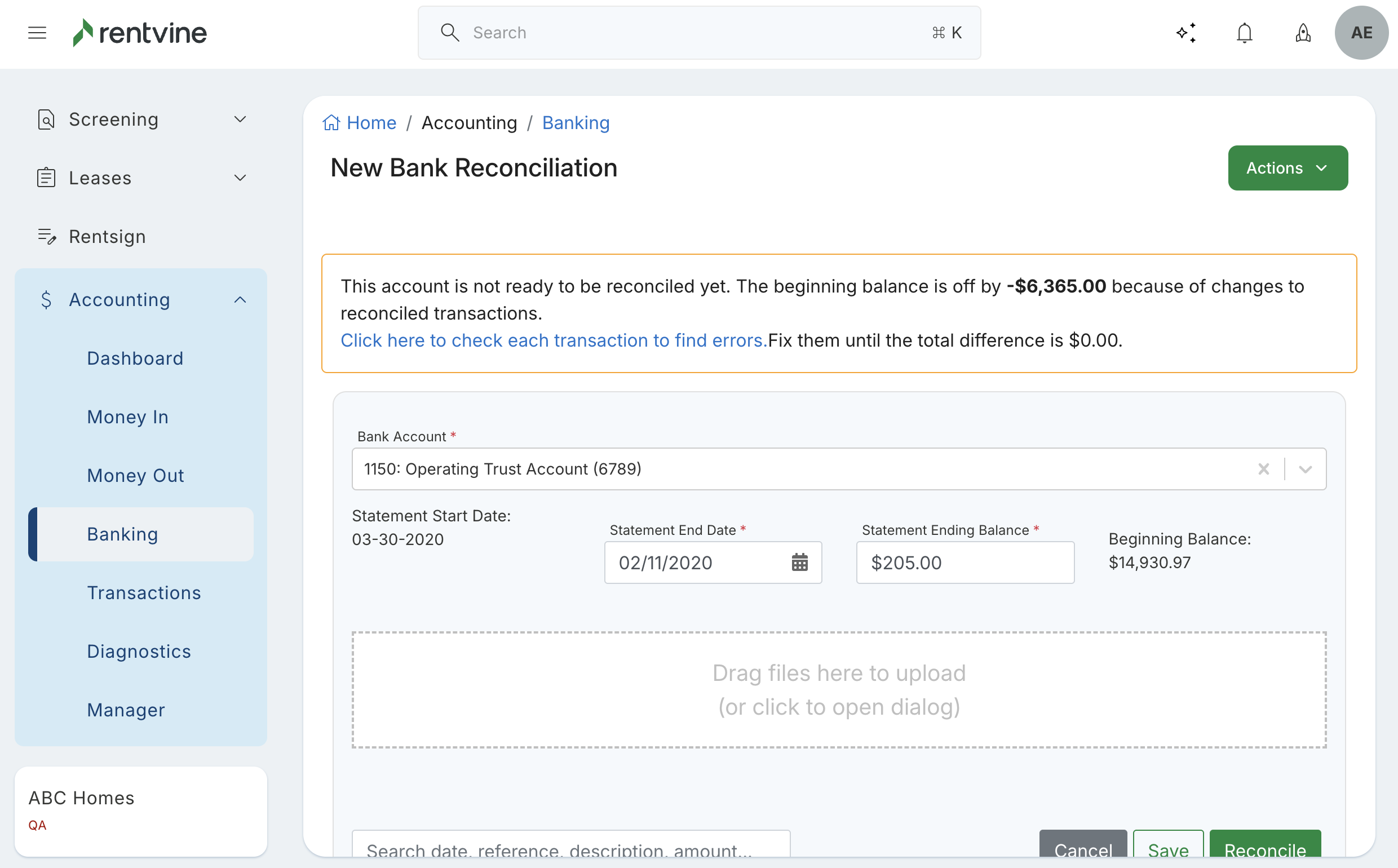
Task: Clear the selected bank account
Action: pyautogui.click(x=1263, y=469)
